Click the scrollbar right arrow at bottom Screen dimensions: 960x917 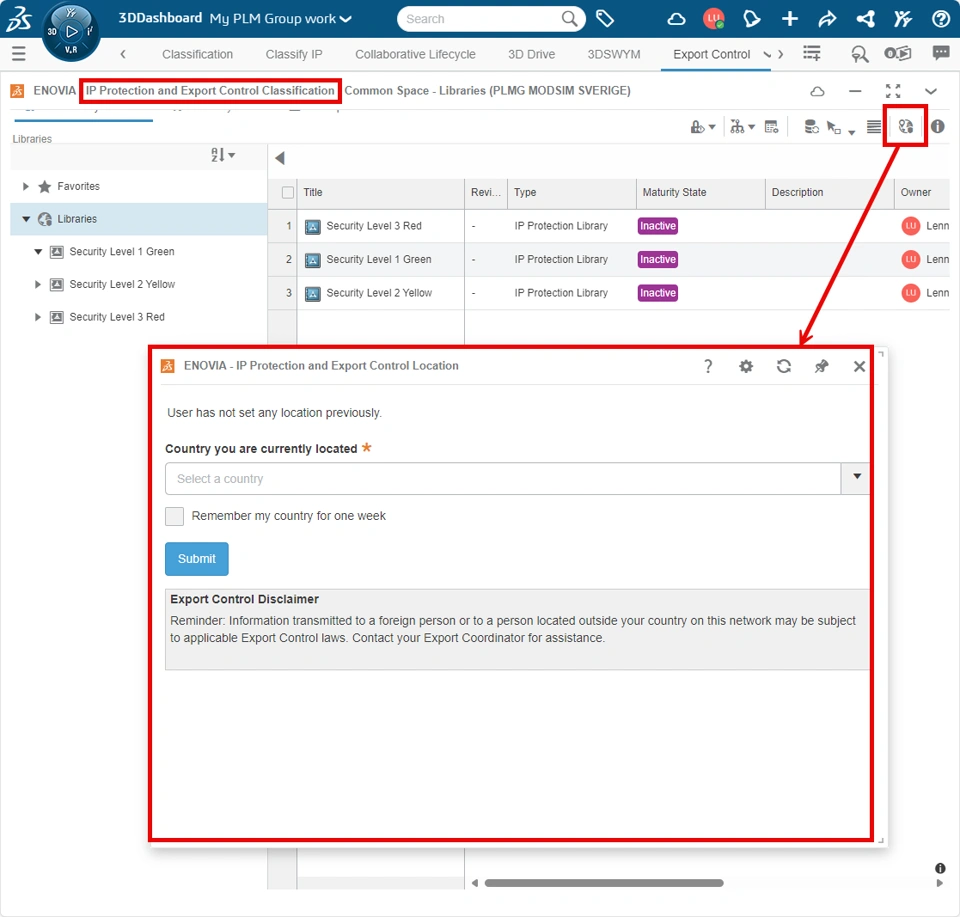point(940,883)
